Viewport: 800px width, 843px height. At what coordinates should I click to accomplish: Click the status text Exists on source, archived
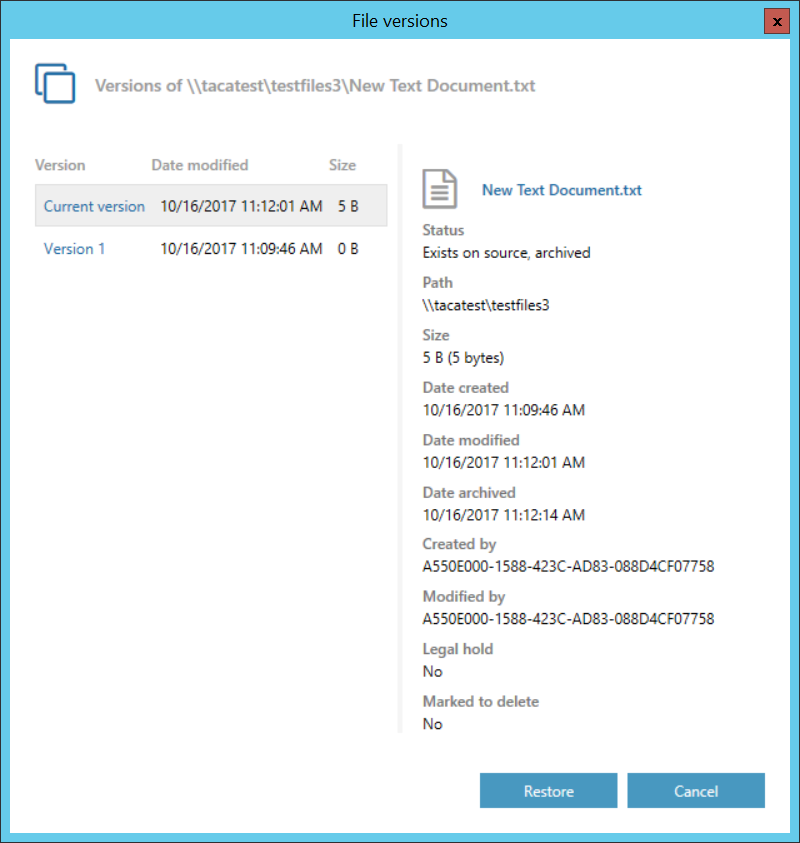pyautogui.click(x=506, y=253)
